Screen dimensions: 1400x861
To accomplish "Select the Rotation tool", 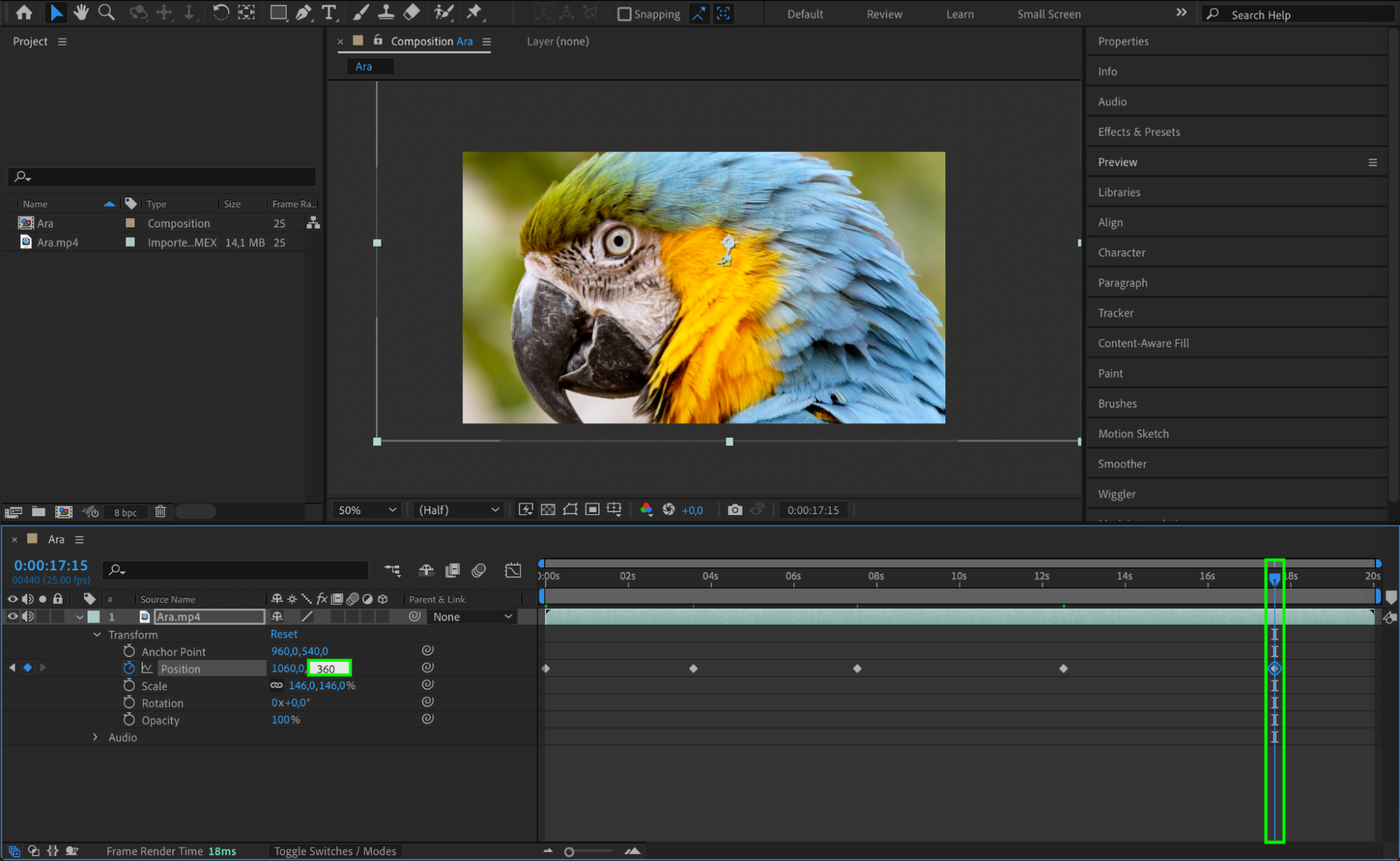I will click(x=221, y=12).
